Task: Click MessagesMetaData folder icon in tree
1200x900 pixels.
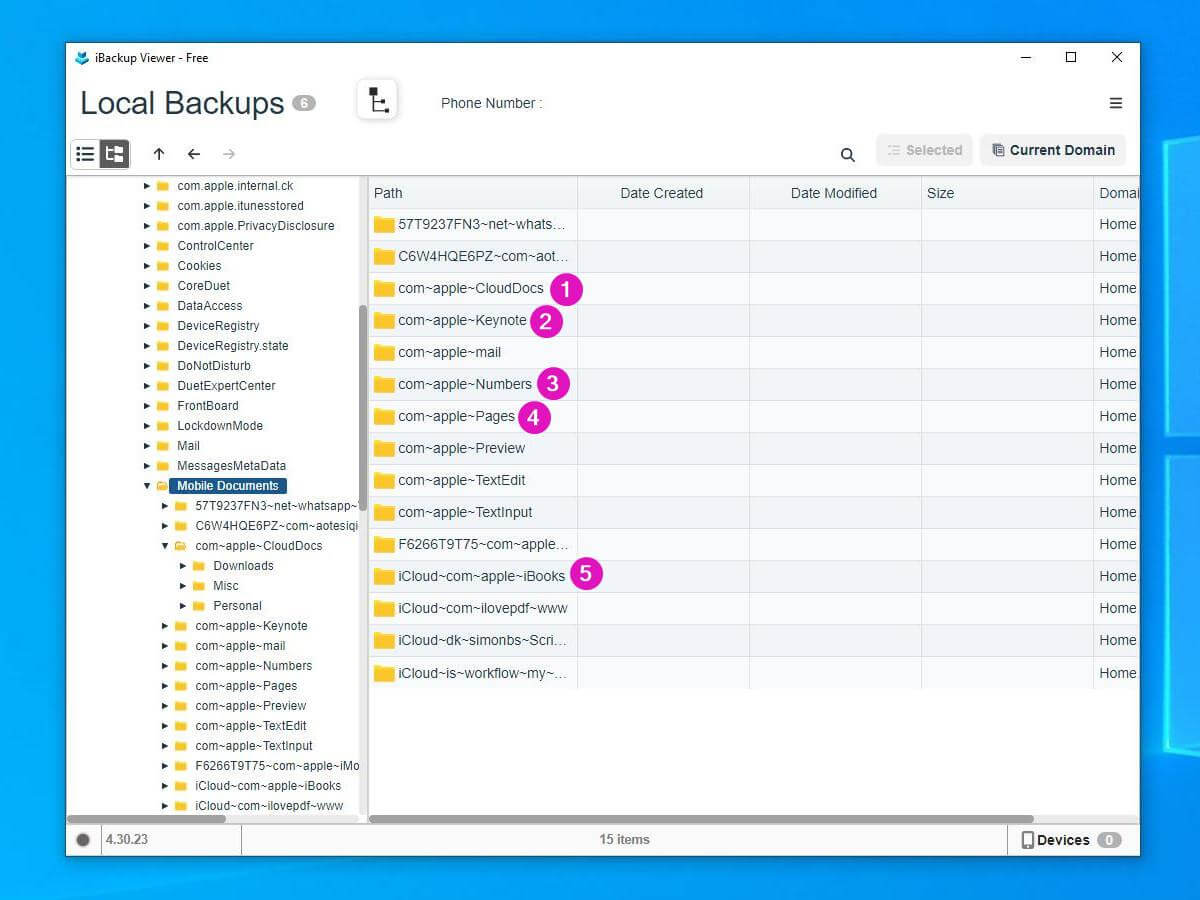Action: [162, 466]
